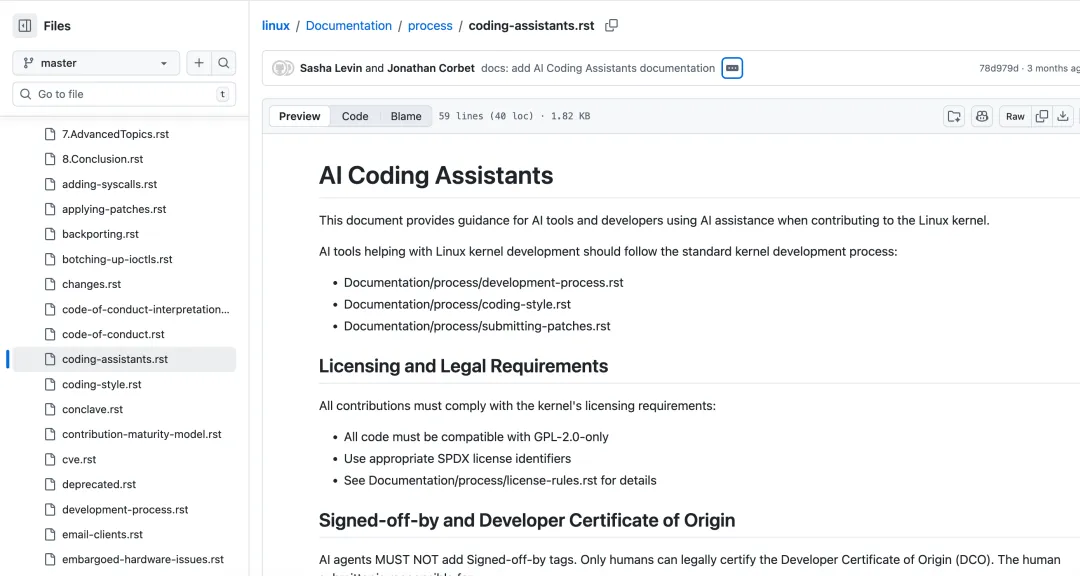The image size is (1080, 576).
Task: Go to Documentation breadcrumb link
Action: coord(349,25)
